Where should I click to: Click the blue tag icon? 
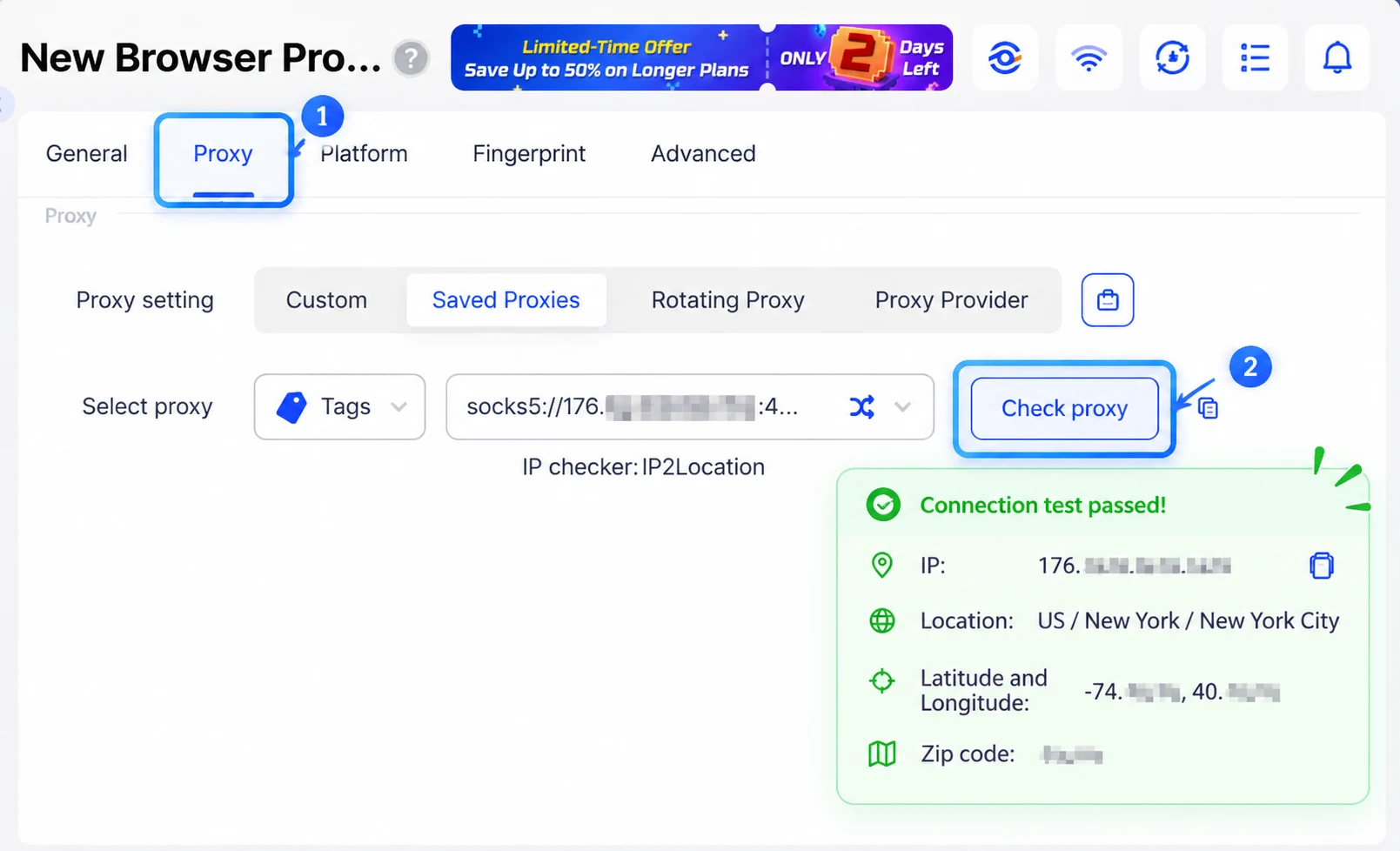click(291, 406)
